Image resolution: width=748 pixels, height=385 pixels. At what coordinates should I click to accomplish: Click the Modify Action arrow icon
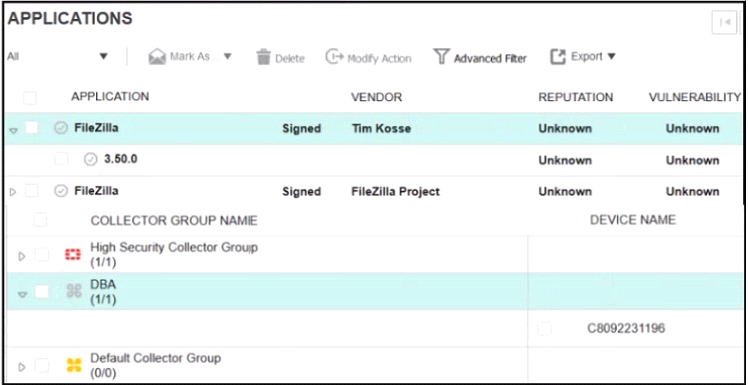(x=334, y=57)
